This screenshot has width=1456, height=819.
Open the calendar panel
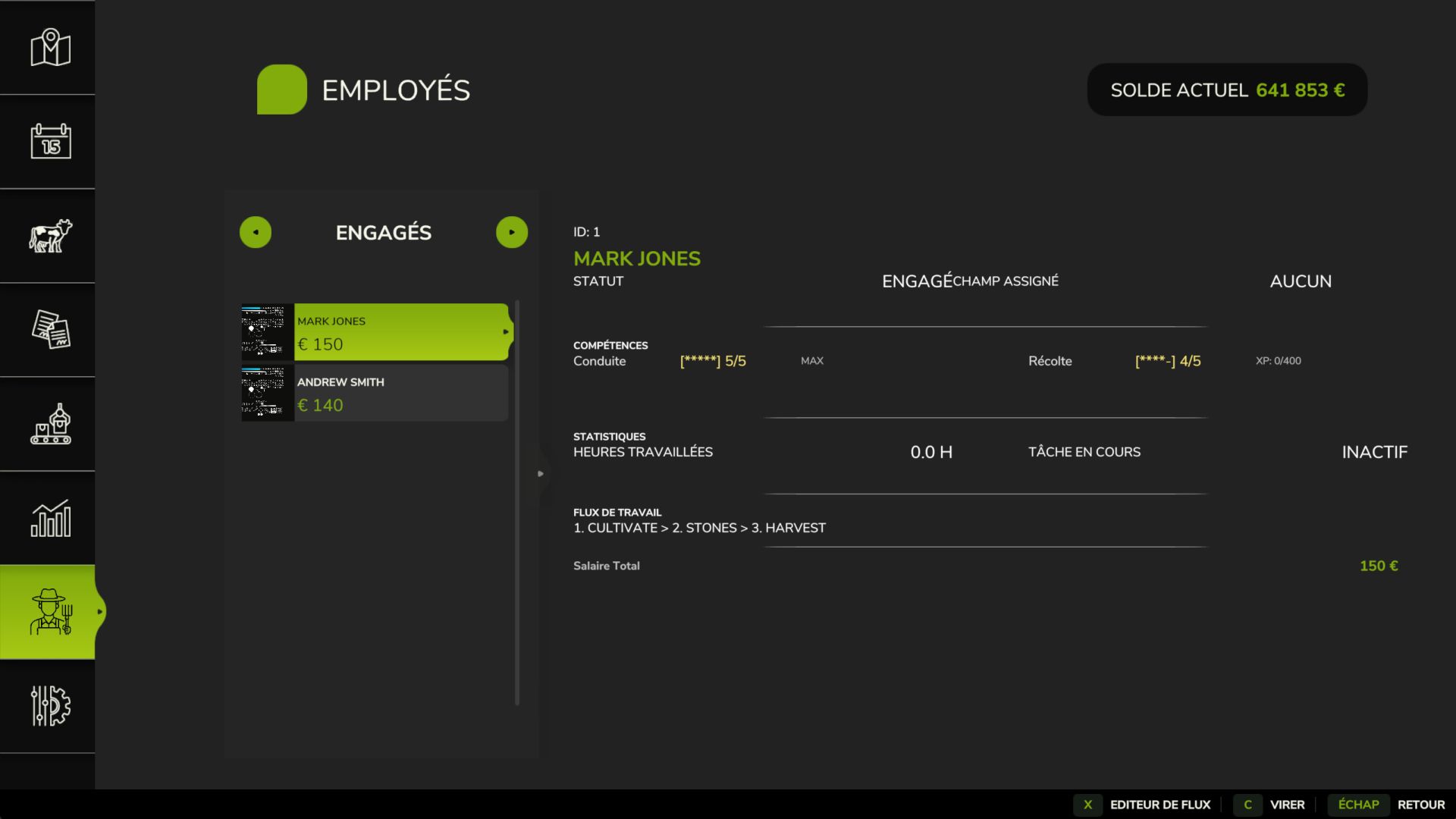[x=48, y=142]
